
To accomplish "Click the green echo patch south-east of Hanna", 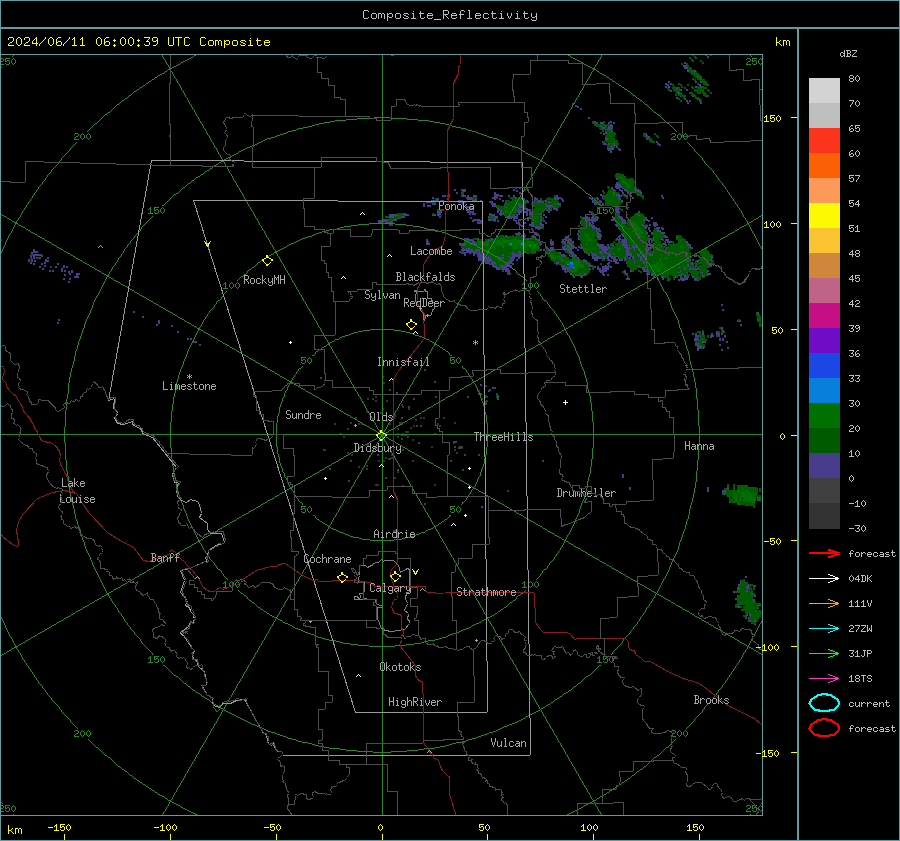I will [742, 495].
